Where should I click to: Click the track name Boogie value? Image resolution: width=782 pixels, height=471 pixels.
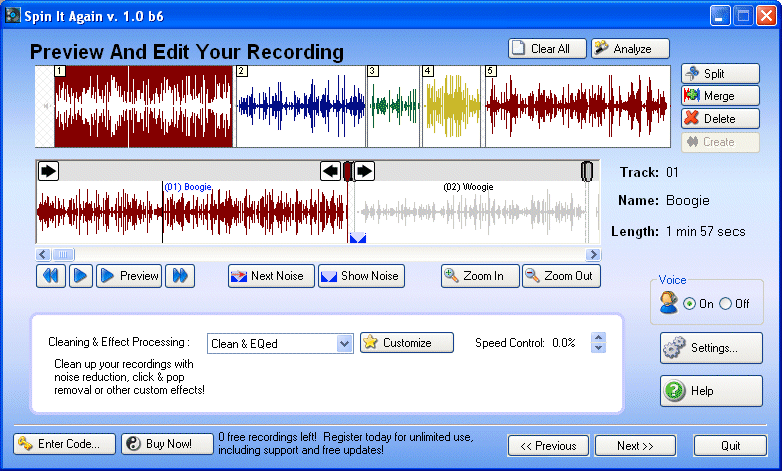[x=688, y=201]
